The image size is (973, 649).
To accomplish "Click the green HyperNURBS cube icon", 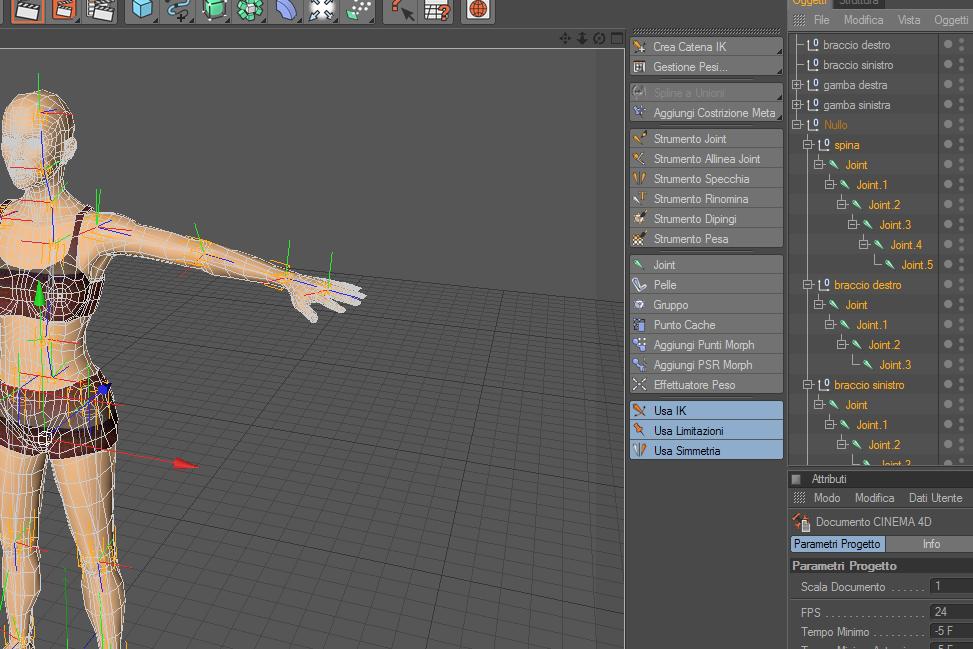I will point(214,9).
